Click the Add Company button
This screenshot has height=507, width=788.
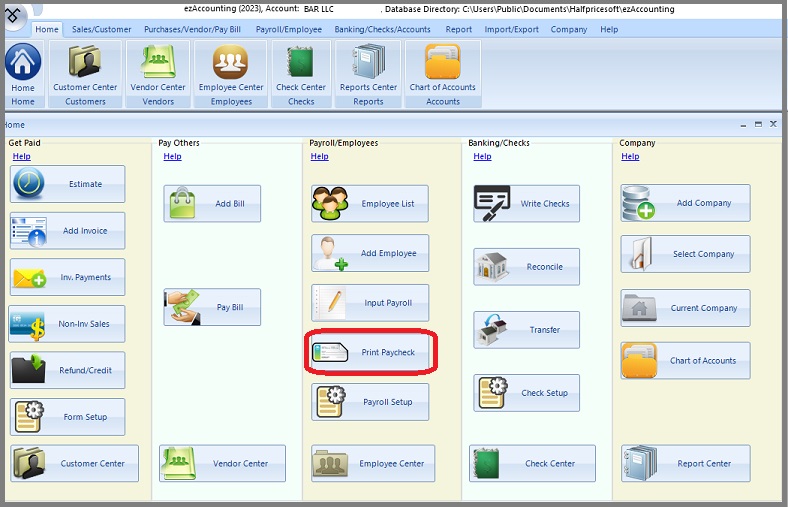685,203
